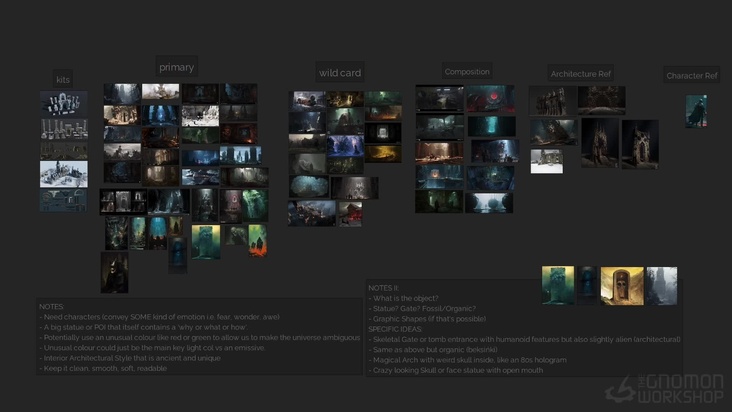Select the 'NOTES II:' text block

[x=385, y=288]
